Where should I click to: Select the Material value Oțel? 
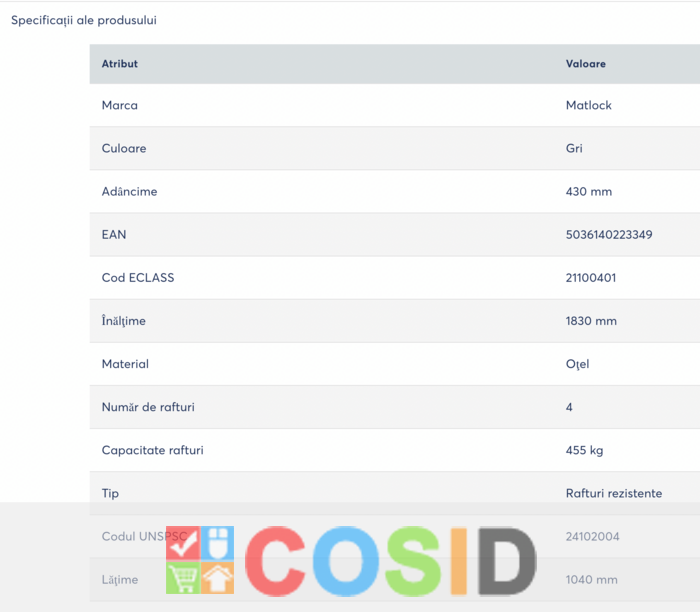tap(577, 364)
